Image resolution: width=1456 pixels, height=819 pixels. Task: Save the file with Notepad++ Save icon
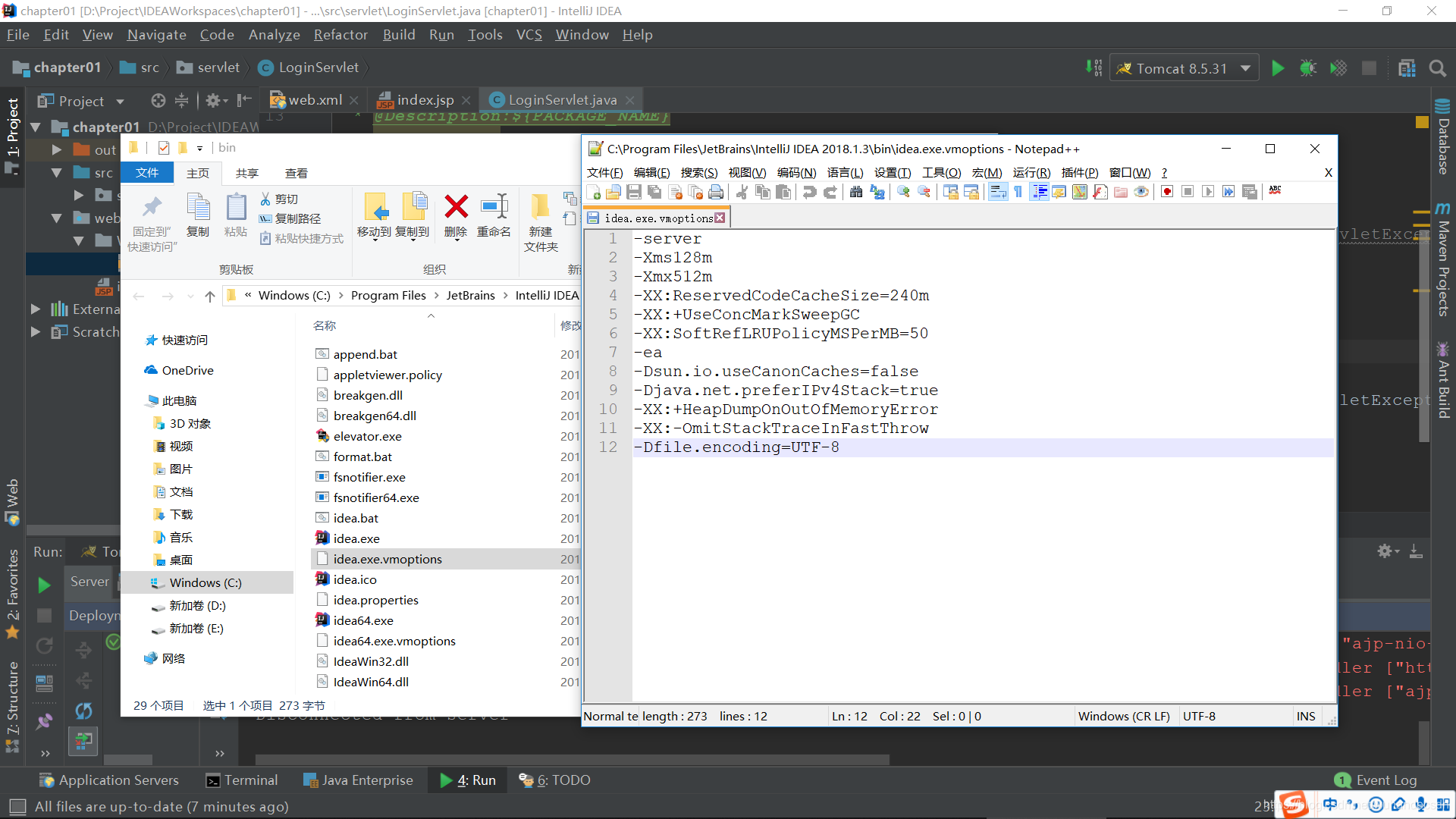pos(635,193)
